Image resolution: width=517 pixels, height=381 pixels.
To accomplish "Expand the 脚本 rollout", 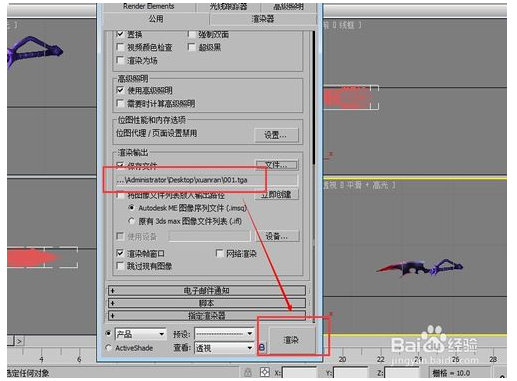I will (x=207, y=303).
